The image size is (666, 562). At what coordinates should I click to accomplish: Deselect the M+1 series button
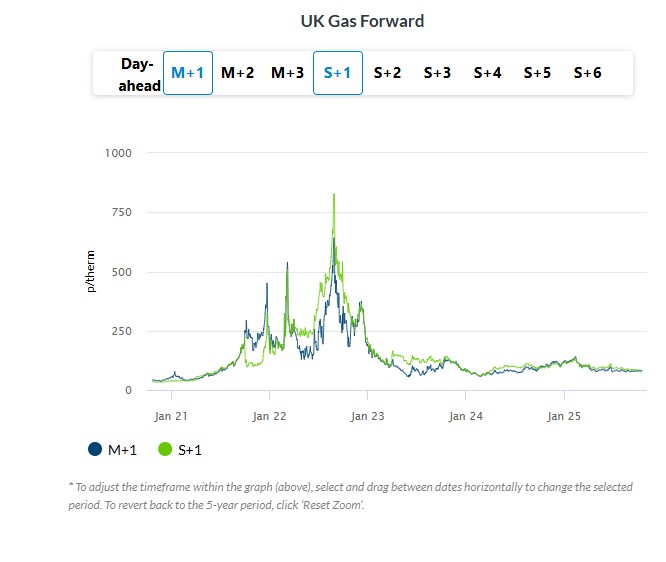[188, 73]
